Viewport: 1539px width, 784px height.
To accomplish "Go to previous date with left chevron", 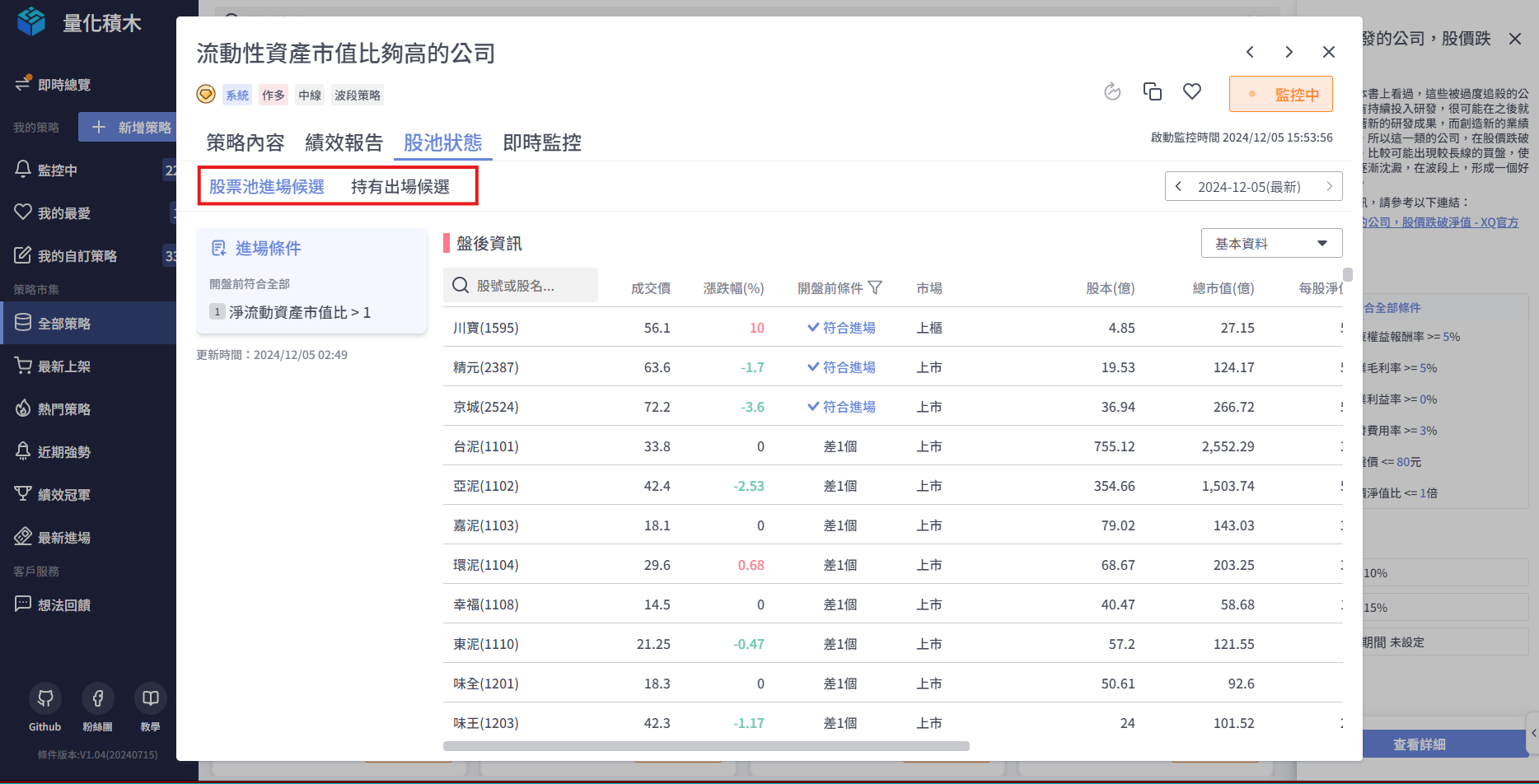I will (x=1179, y=186).
